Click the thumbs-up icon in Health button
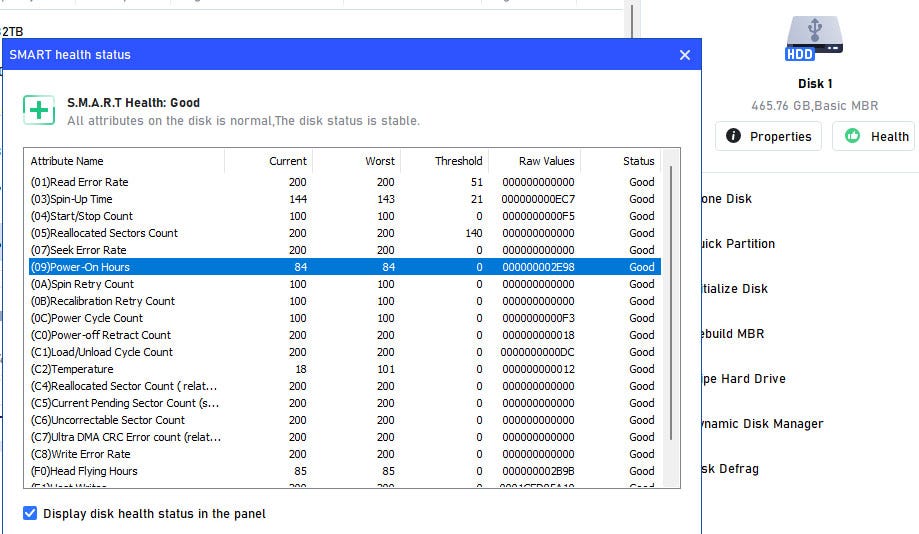Viewport: 919px width, 534px height. (852, 136)
